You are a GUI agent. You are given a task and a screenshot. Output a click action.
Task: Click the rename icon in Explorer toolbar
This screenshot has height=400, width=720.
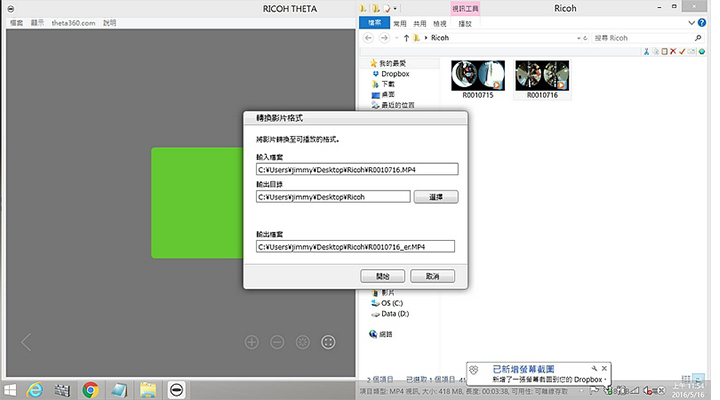pos(692,51)
